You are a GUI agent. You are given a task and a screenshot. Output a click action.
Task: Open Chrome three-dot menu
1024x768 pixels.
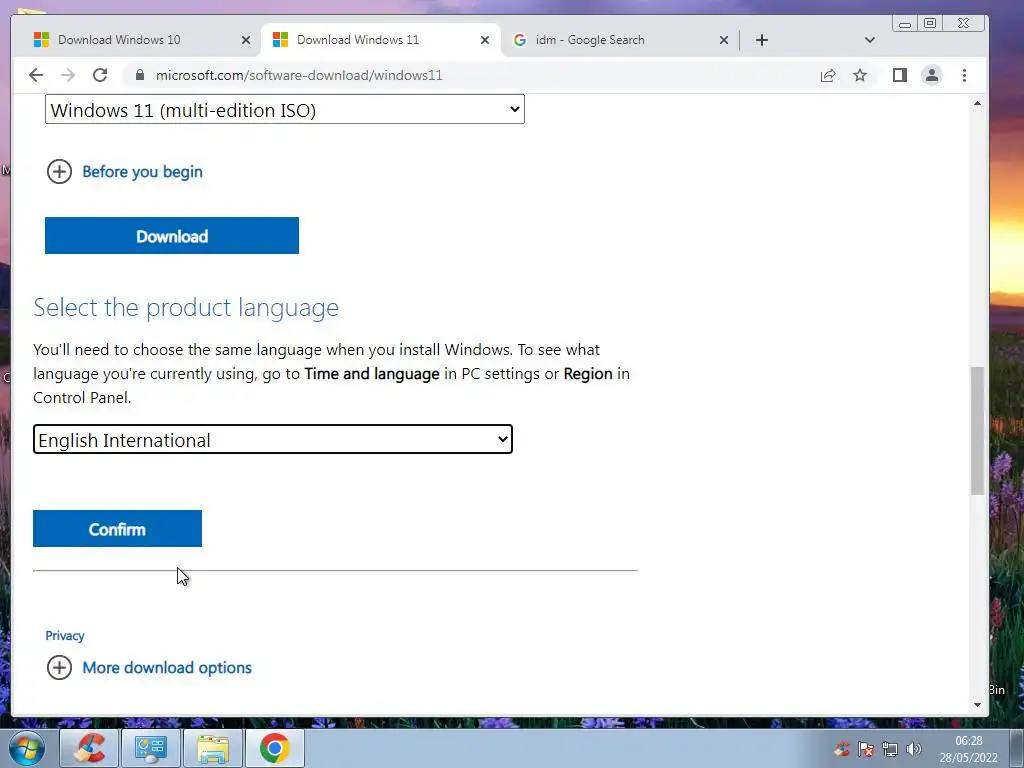[x=965, y=75]
